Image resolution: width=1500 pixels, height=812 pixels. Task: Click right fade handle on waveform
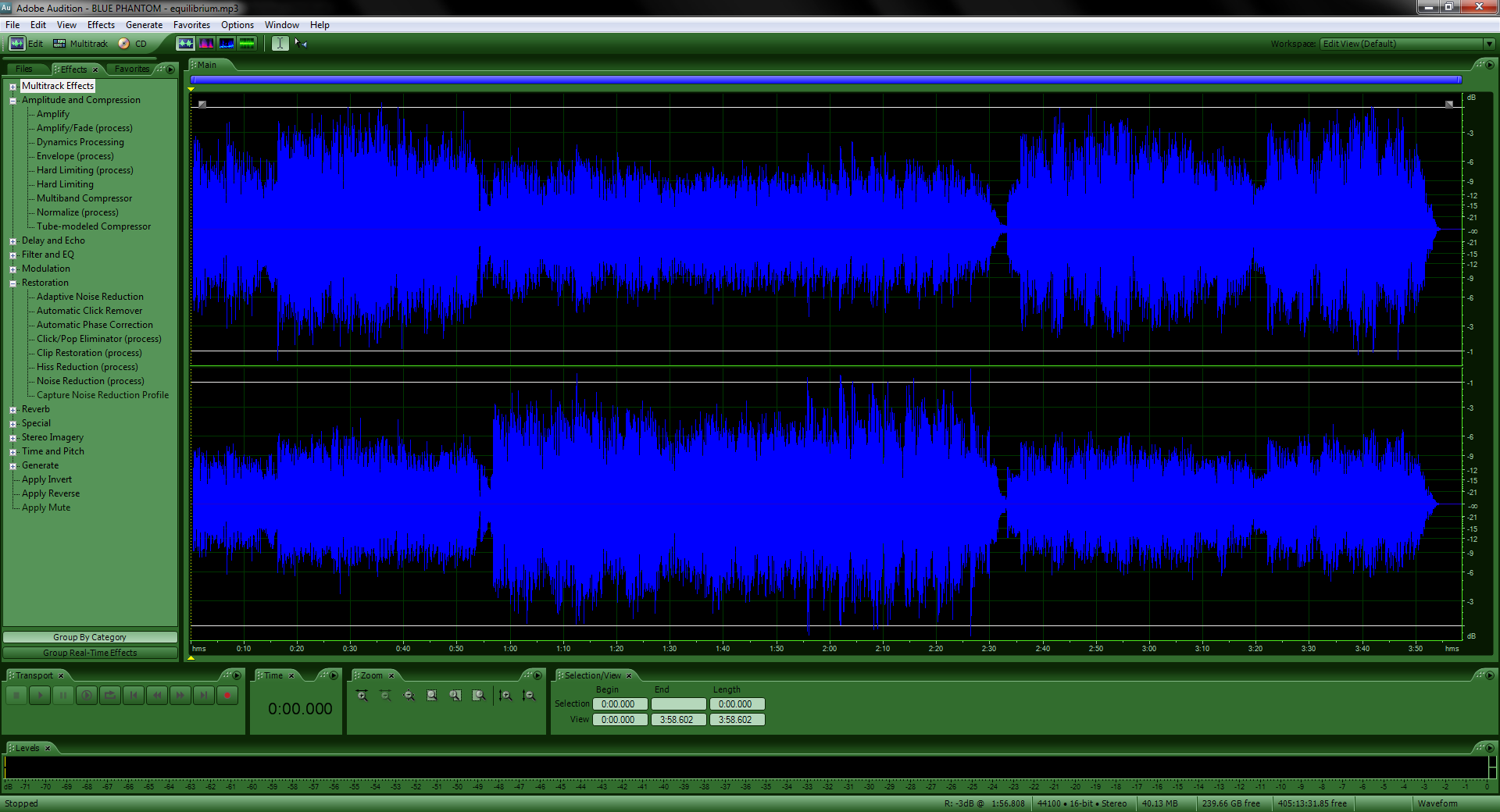[1449, 104]
